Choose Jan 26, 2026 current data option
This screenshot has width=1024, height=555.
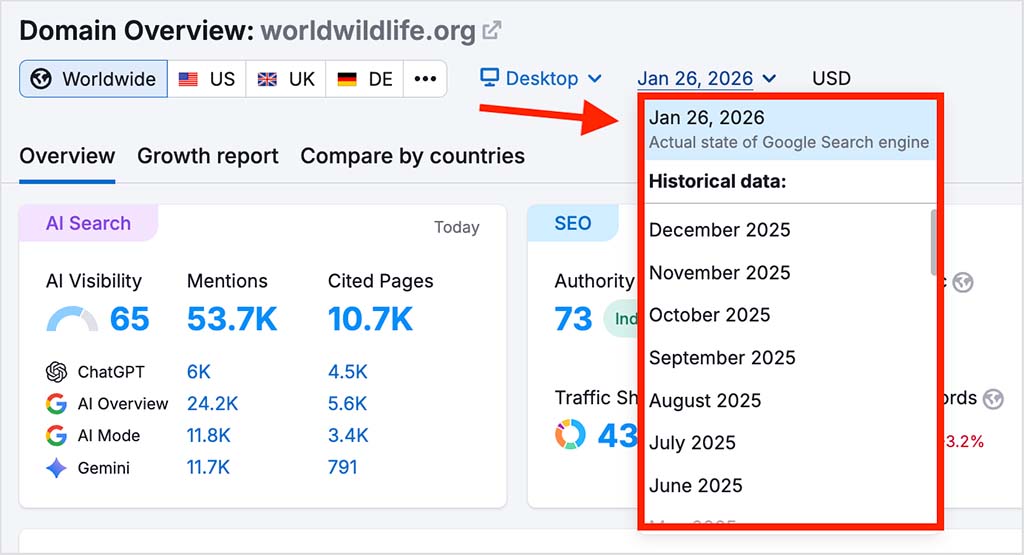(790, 129)
